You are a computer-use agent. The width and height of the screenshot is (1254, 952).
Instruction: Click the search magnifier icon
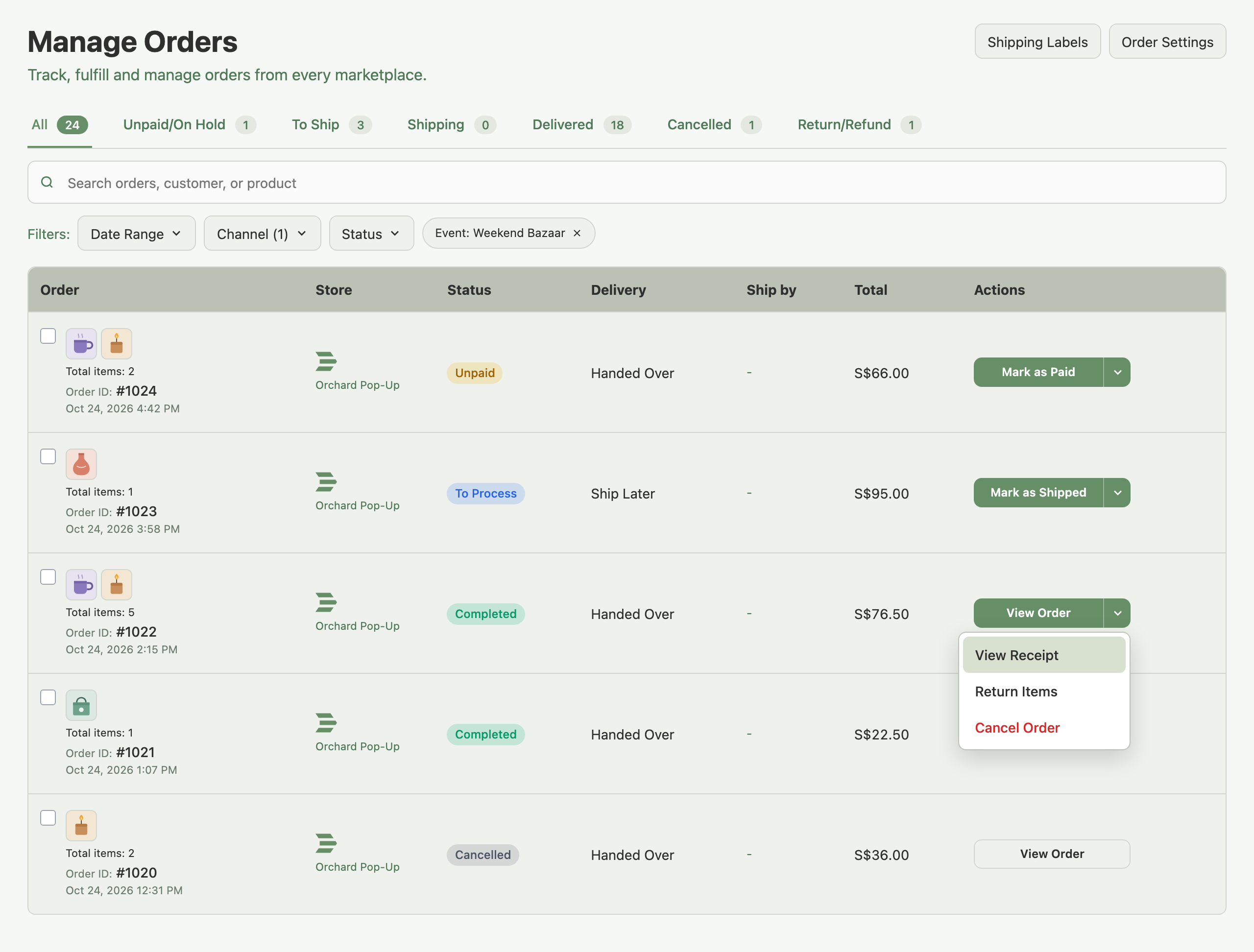tap(47, 183)
